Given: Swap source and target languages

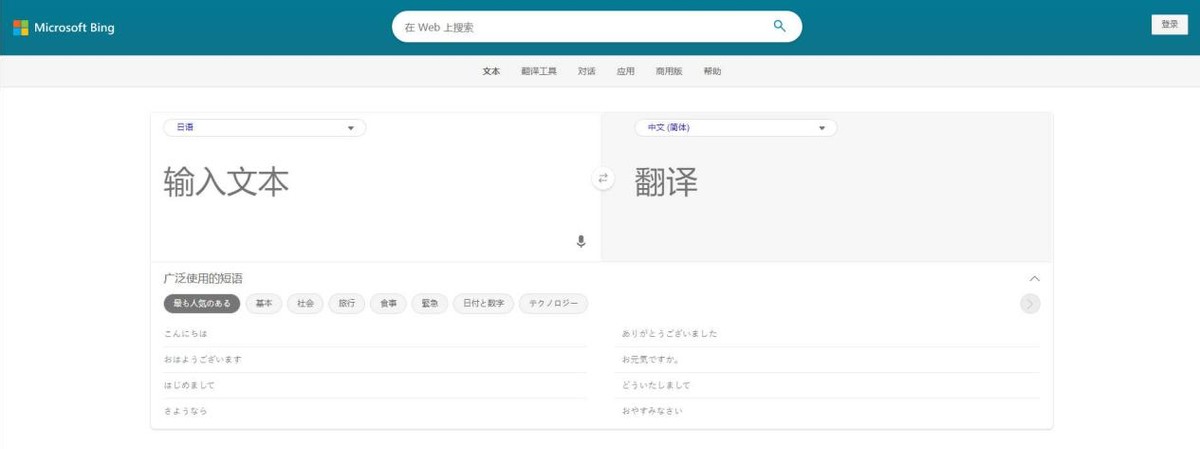Looking at the screenshot, I should pos(602,178).
